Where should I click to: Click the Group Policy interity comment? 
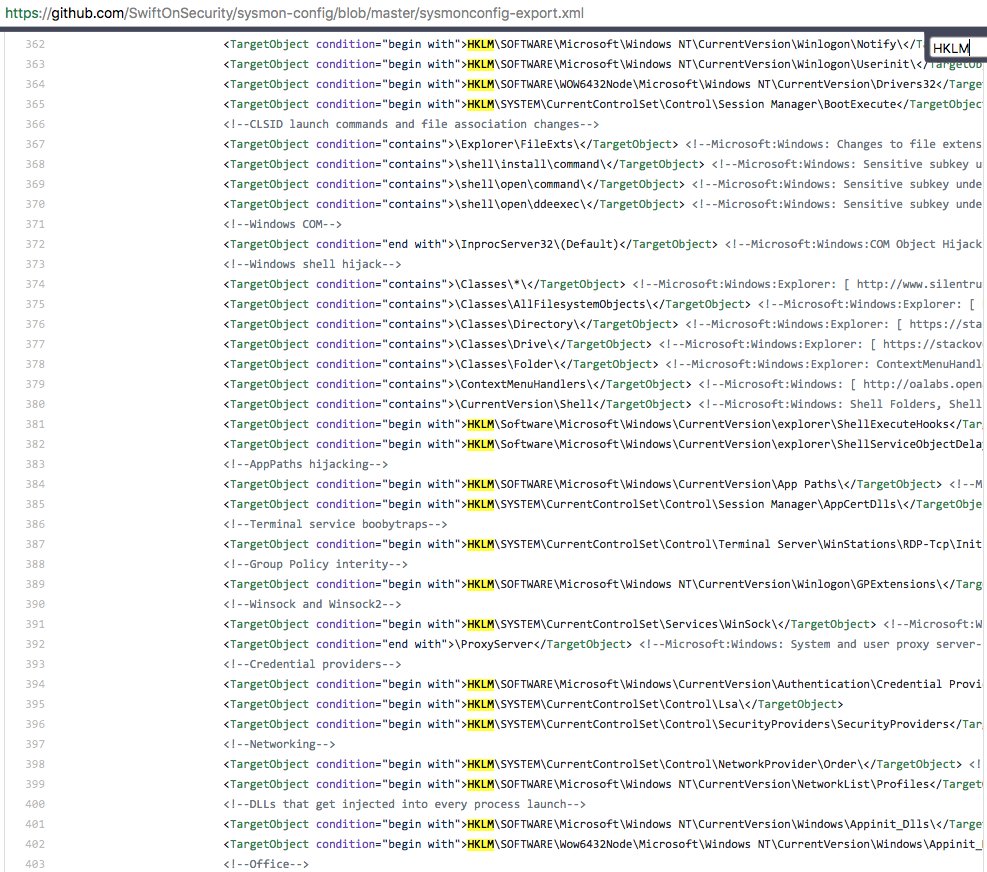(x=315, y=564)
